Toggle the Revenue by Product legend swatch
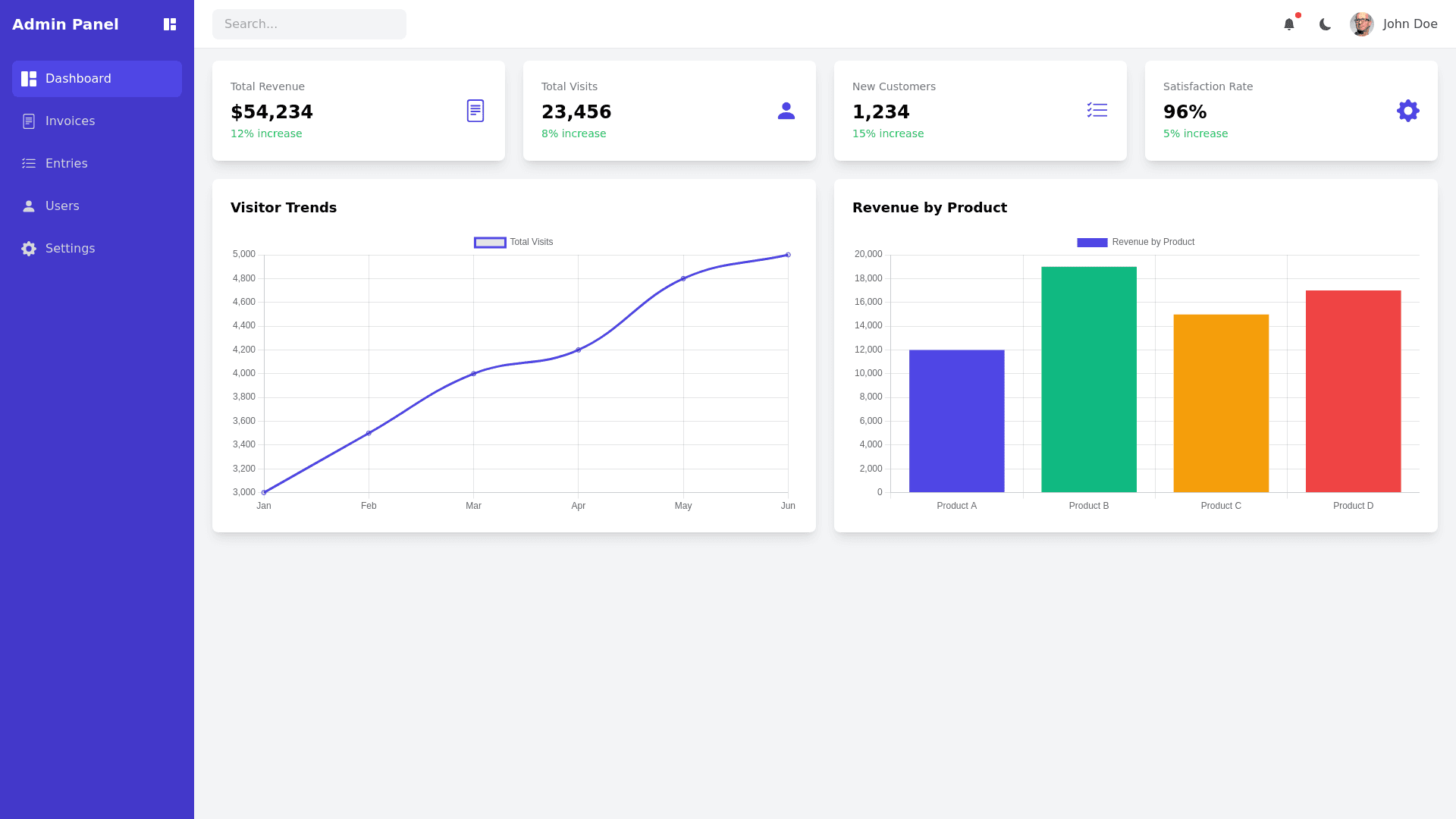Screen dimensions: 1456x819 pyautogui.click(x=1092, y=243)
